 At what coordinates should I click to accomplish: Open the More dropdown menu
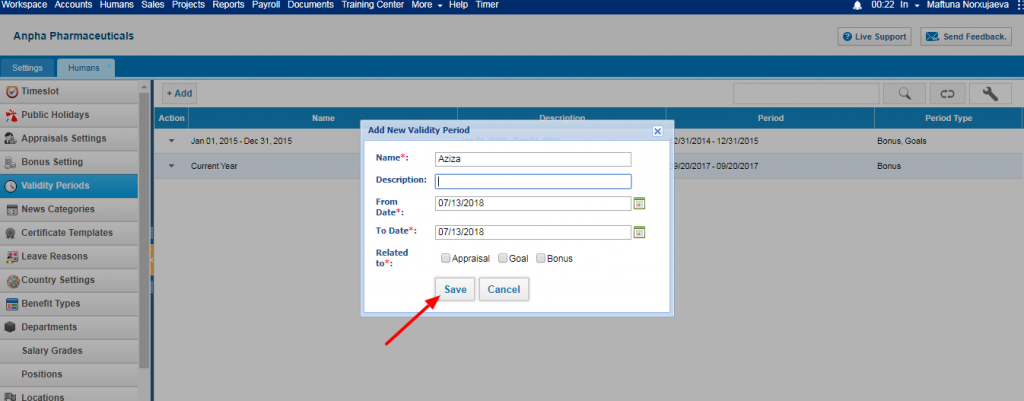coord(426,5)
